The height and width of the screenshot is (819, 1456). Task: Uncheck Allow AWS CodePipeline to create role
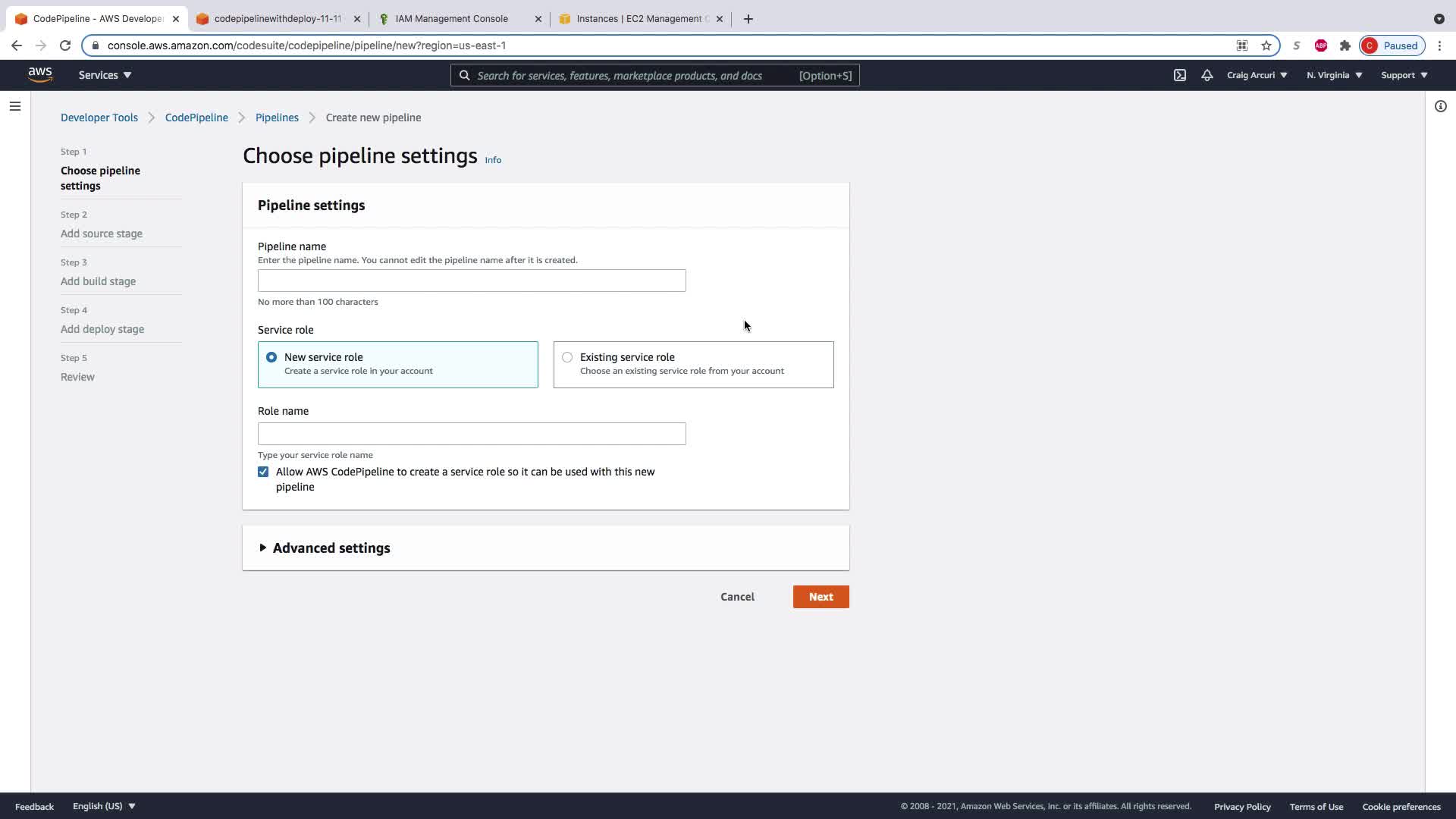[263, 472]
